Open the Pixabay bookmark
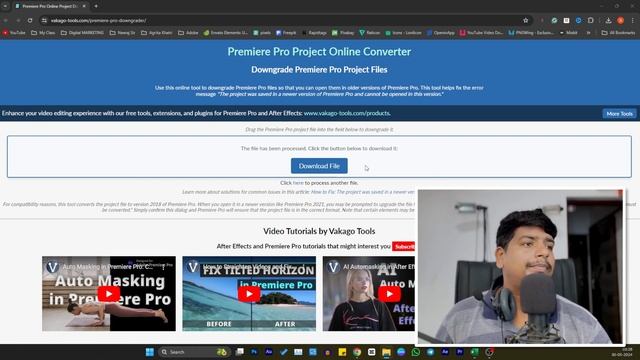Viewport: 640px width, 360px height. click(343, 33)
